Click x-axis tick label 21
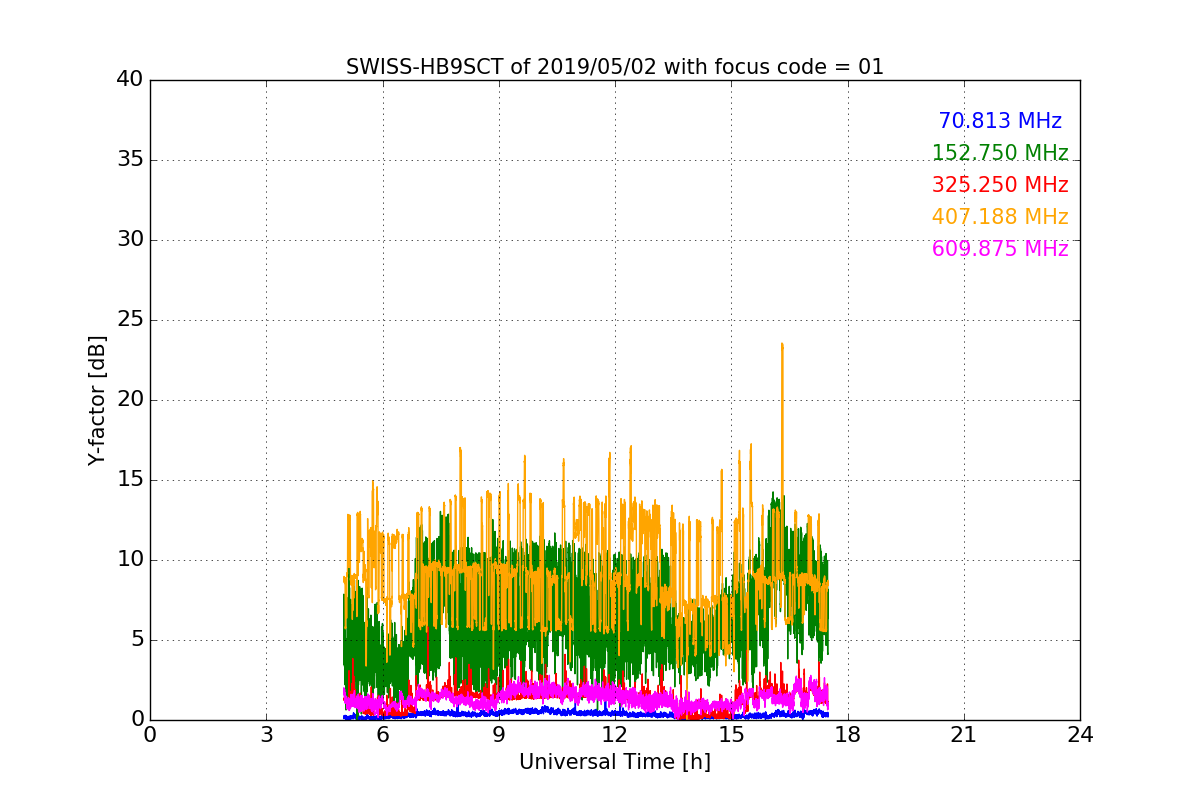Screen dimensions: 1200x800 click(964, 734)
